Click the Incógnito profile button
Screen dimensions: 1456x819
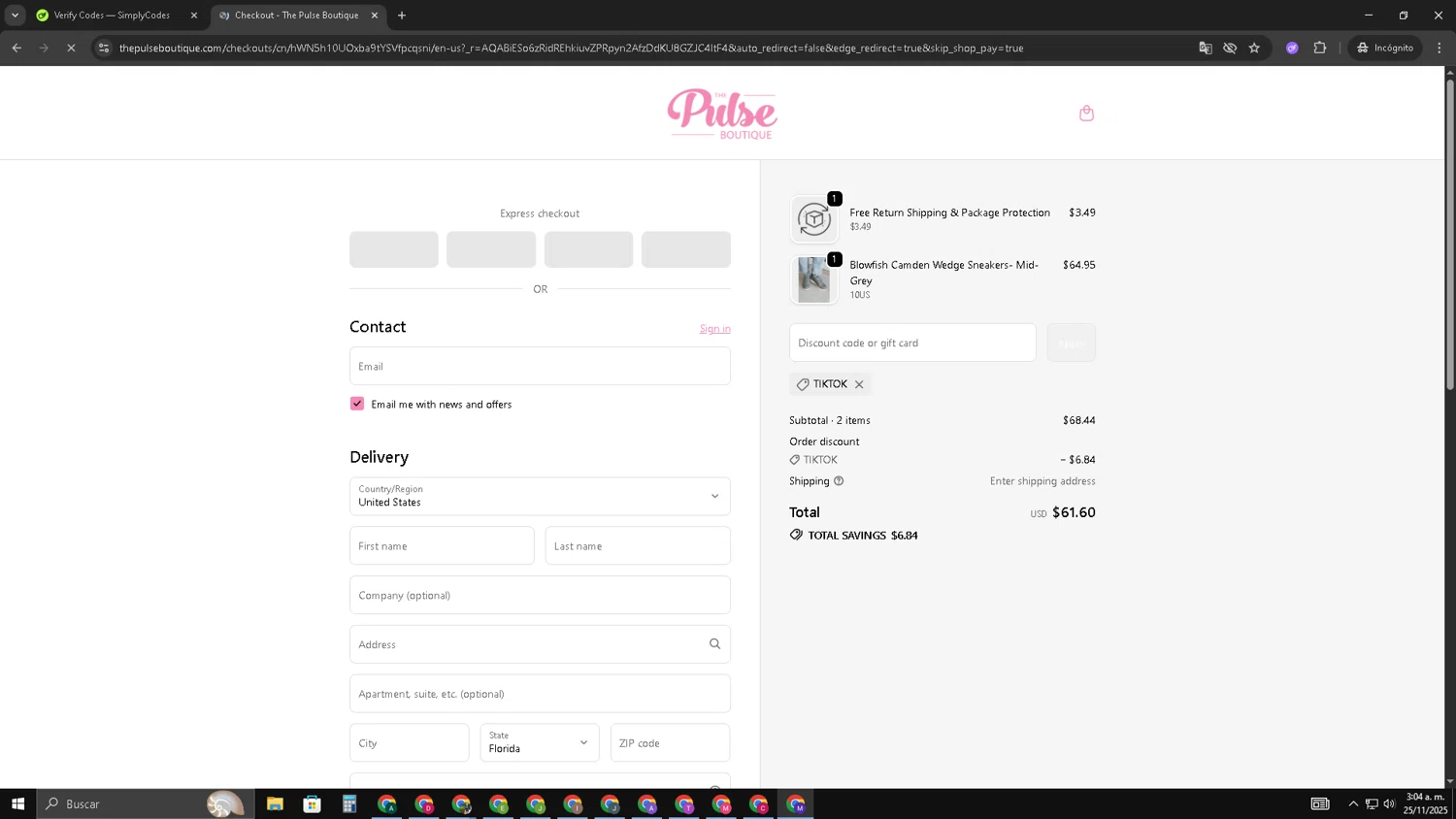click(x=1386, y=48)
